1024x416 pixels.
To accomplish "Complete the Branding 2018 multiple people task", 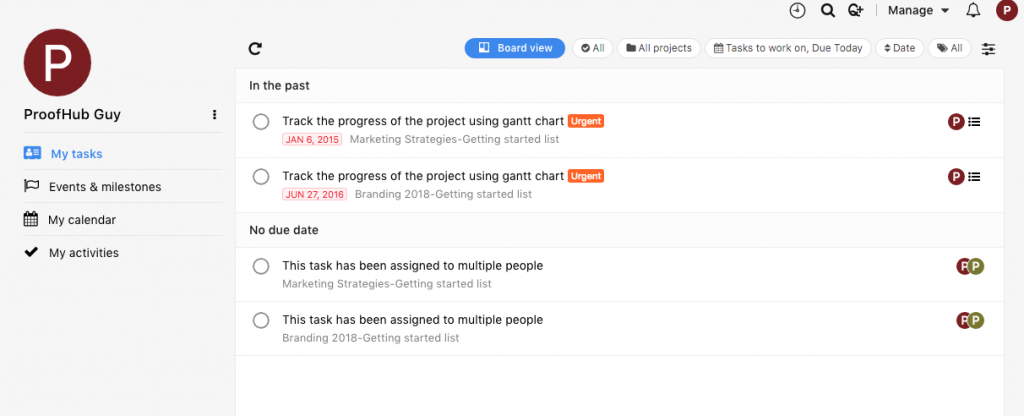I will coord(261,321).
